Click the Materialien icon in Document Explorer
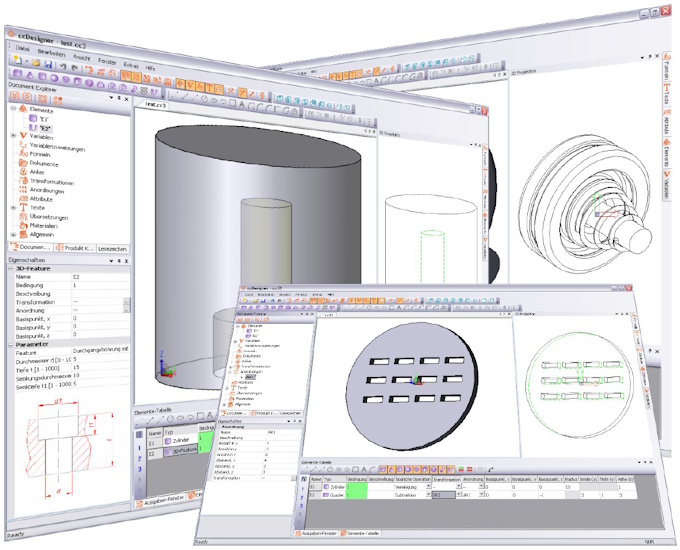The width and height of the screenshot is (680, 550). click(x=23, y=225)
